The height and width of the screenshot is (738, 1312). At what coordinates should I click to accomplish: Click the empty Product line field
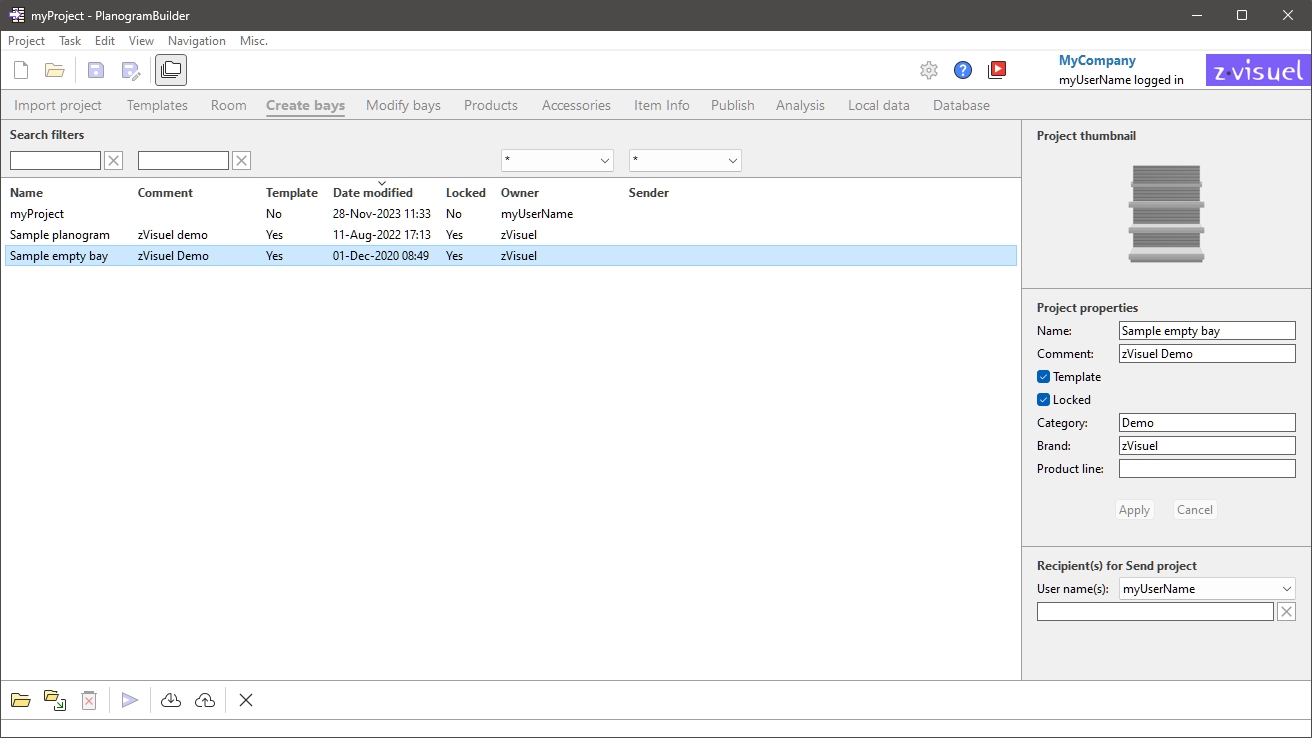1207,469
